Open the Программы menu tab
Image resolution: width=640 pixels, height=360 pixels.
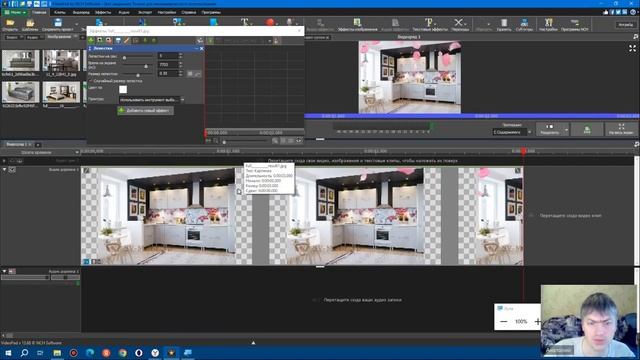tap(211, 12)
